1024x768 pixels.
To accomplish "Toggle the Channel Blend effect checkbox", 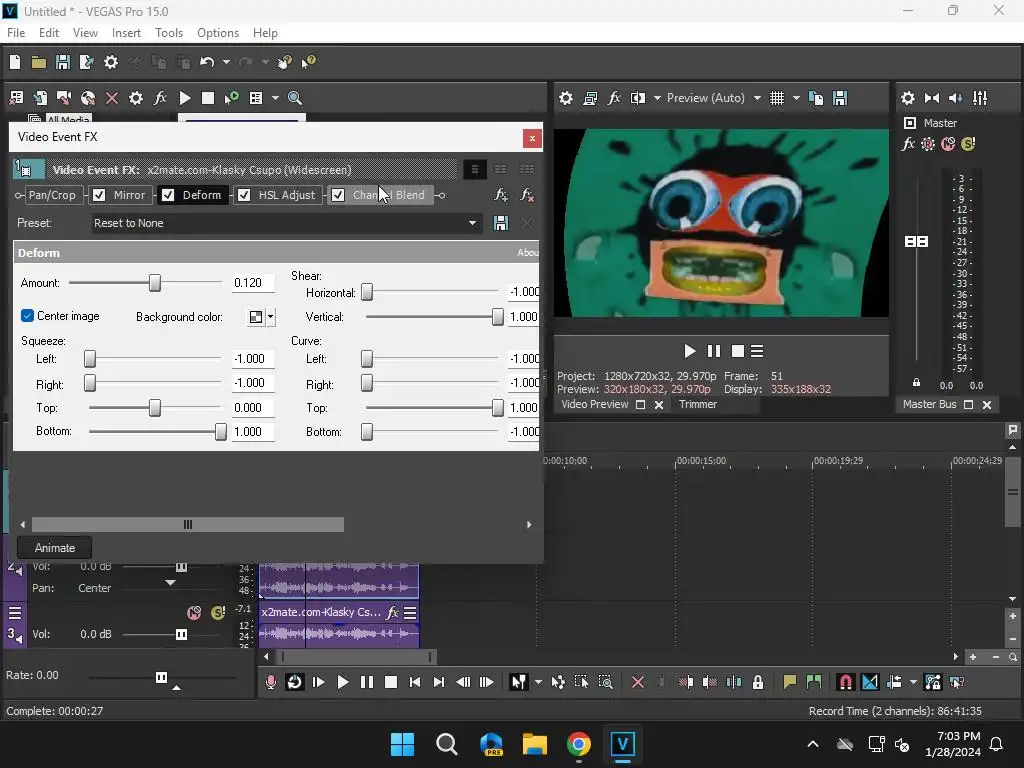I will (x=338, y=195).
